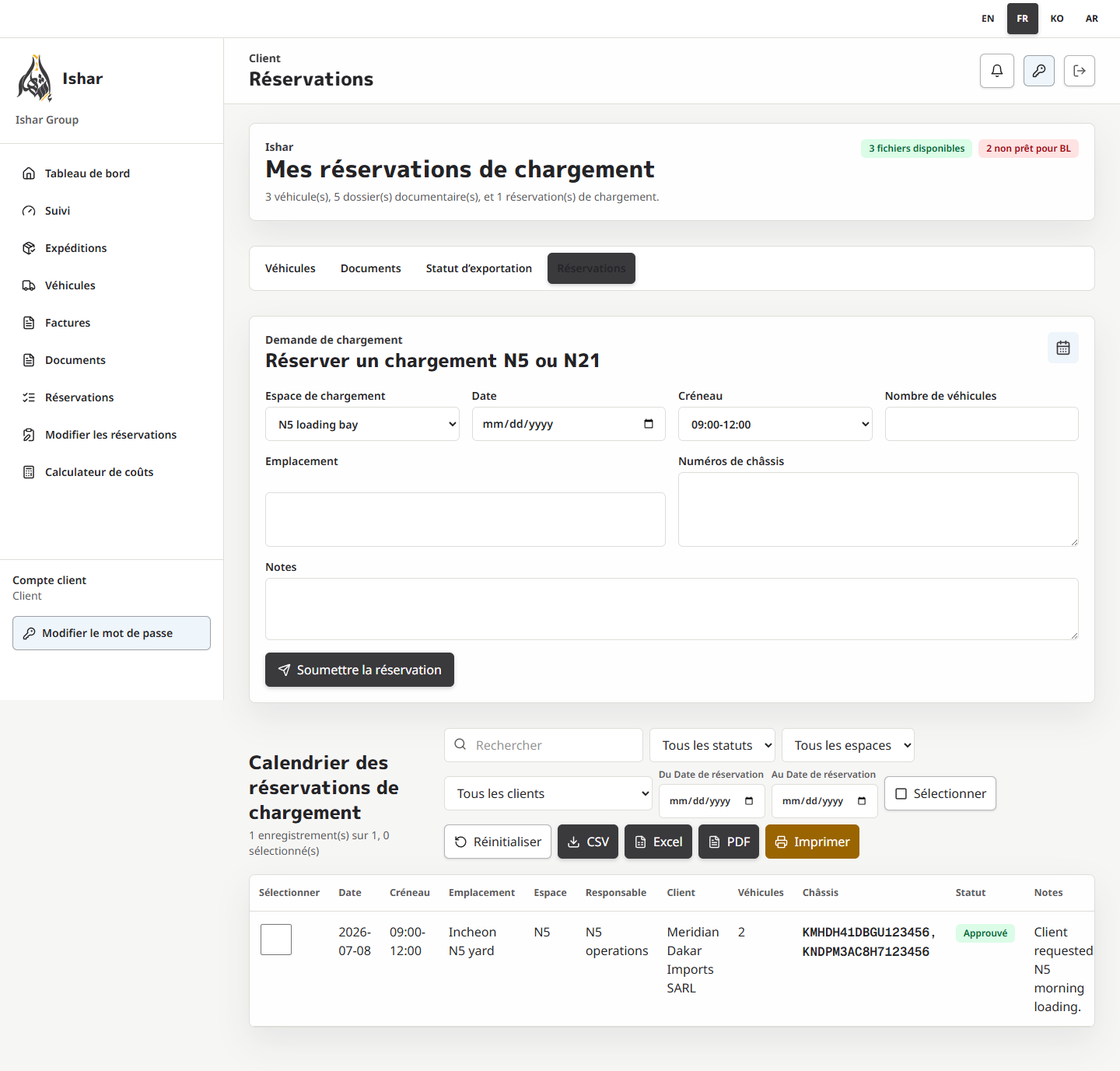Image resolution: width=1120 pixels, height=1071 pixels.
Task: Open the notifications bell icon
Action: tap(997, 71)
